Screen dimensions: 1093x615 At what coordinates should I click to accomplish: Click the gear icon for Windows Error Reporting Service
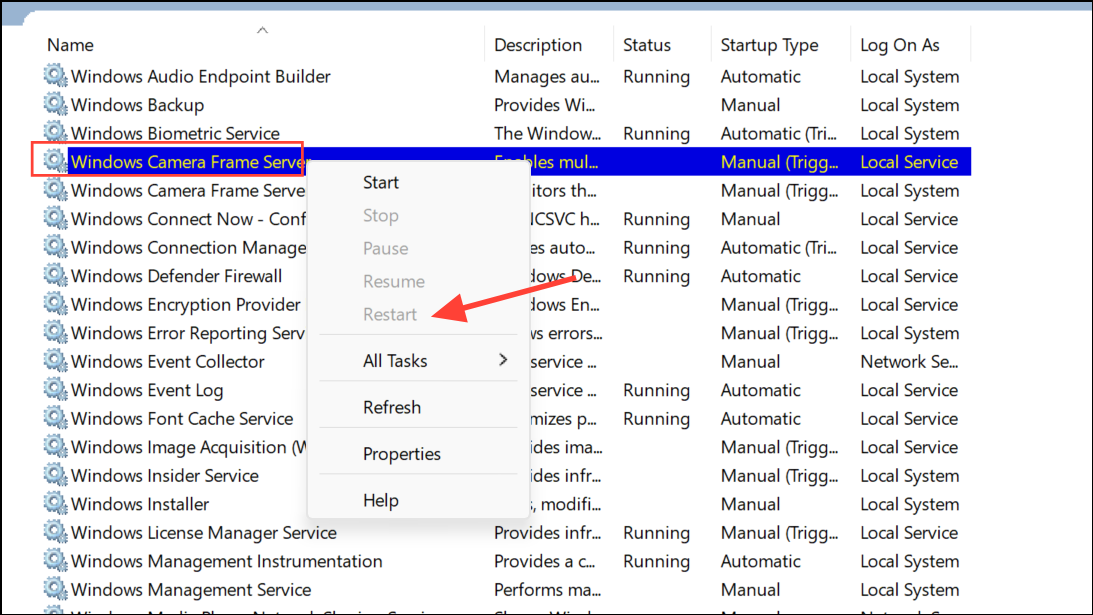pyautogui.click(x=55, y=333)
